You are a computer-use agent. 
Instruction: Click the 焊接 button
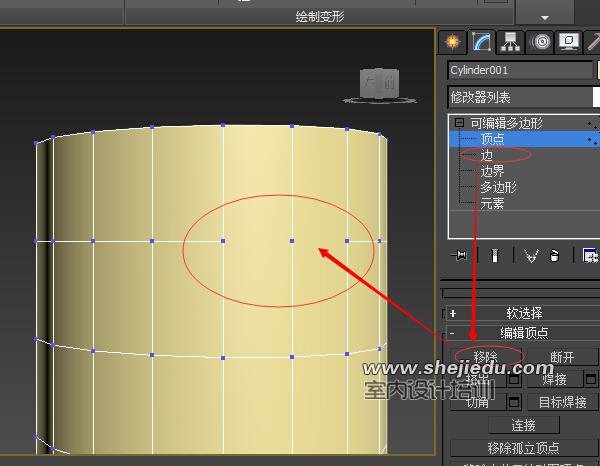(555, 380)
